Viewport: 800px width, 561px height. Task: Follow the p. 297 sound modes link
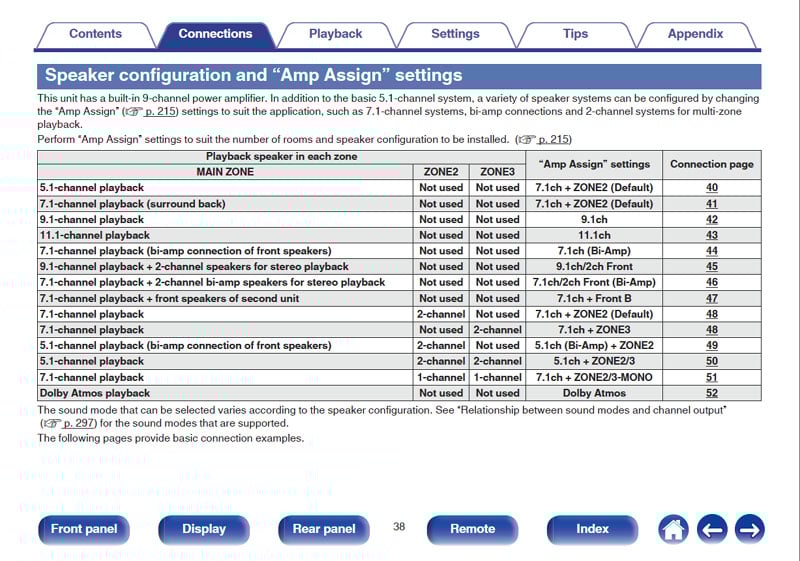pos(74,424)
